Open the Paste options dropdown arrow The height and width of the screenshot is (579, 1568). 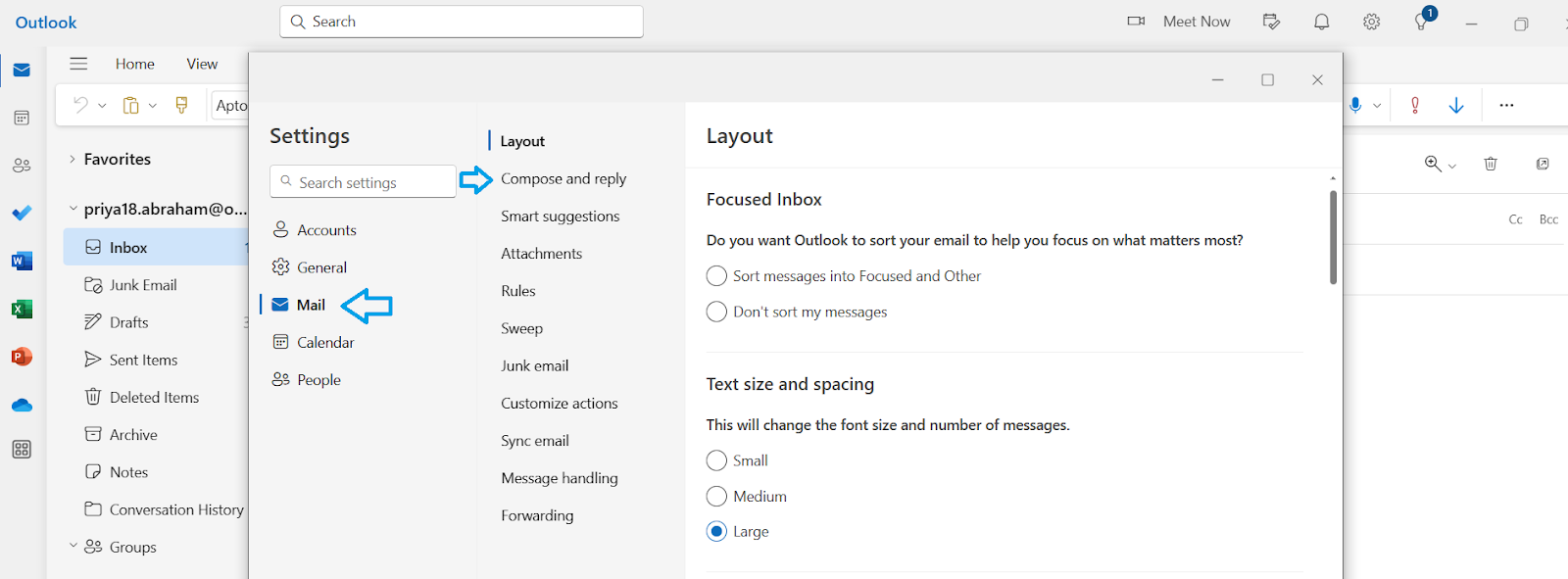click(x=153, y=105)
